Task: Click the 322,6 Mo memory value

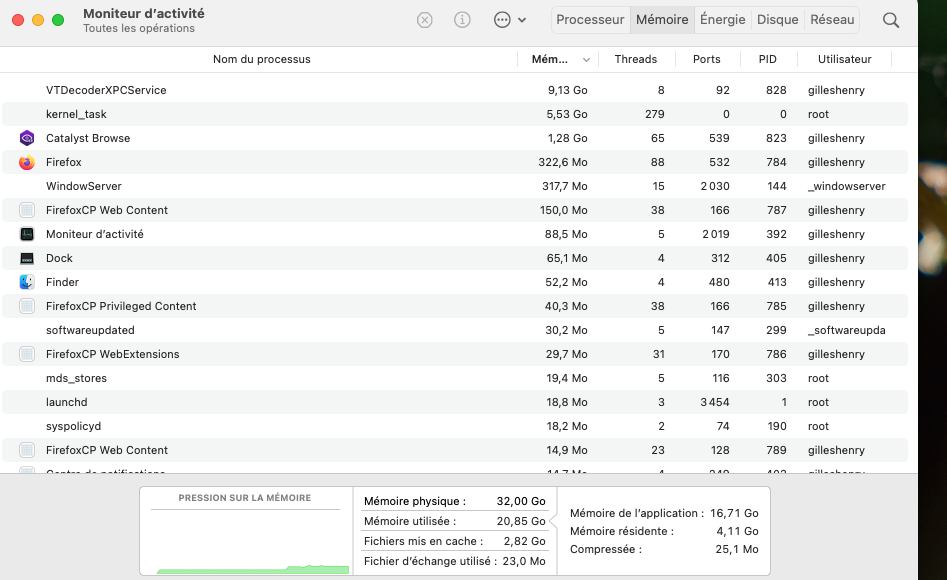Action: pyautogui.click(x=563, y=163)
